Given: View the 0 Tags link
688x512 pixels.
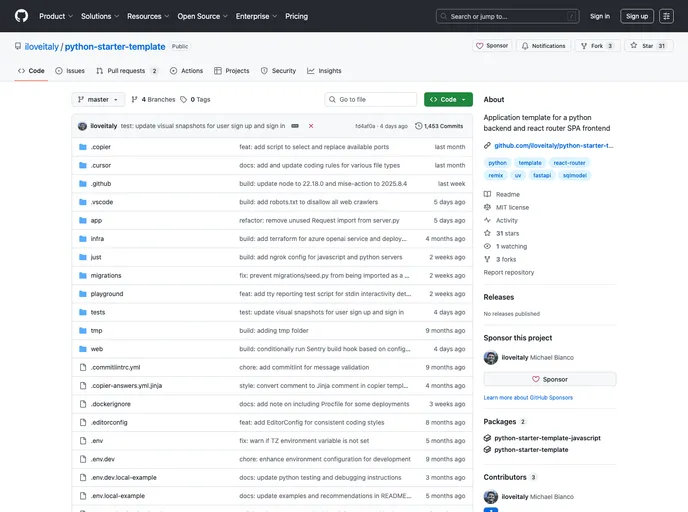Looking at the screenshot, I should click(196, 100).
